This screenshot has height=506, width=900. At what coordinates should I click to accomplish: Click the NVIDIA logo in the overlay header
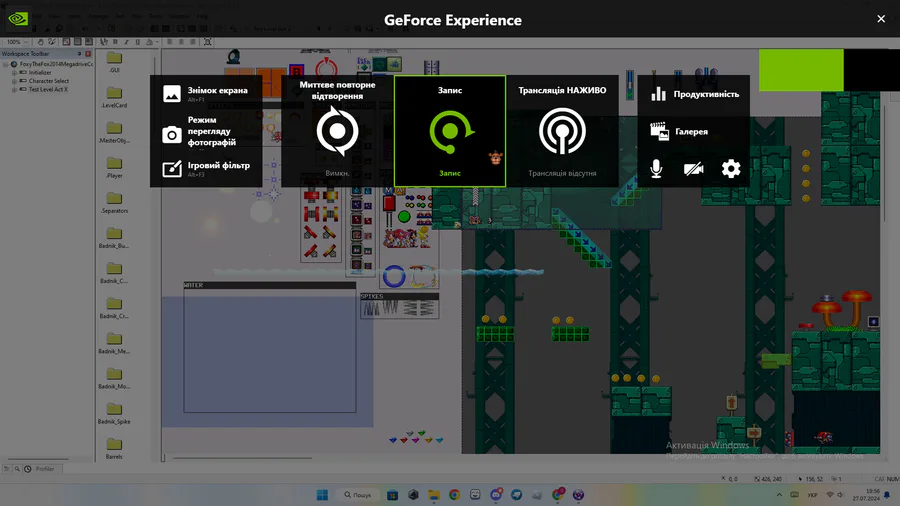pos(18,19)
